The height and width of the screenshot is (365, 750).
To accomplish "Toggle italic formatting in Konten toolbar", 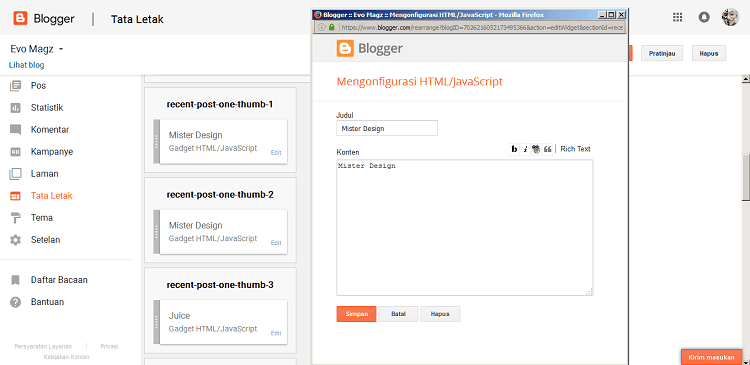I will (525, 149).
